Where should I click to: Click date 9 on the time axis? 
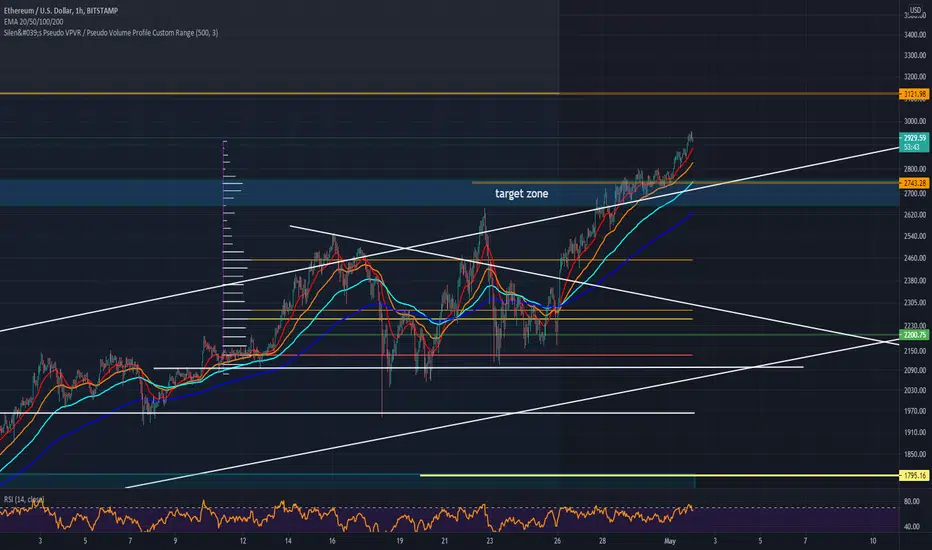click(x=175, y=541)
